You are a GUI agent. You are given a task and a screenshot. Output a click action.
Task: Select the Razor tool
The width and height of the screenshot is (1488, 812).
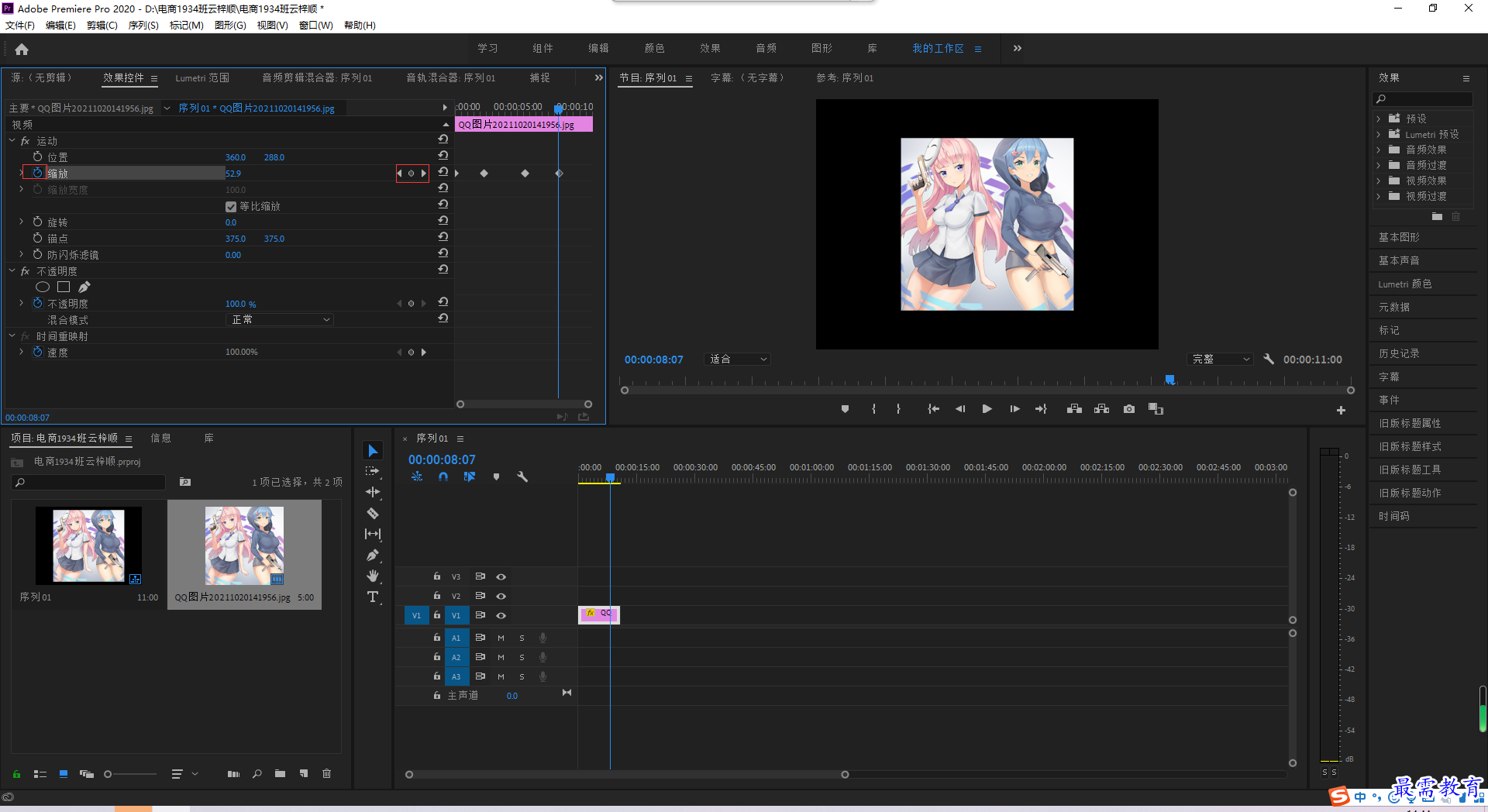click(373, 513)
